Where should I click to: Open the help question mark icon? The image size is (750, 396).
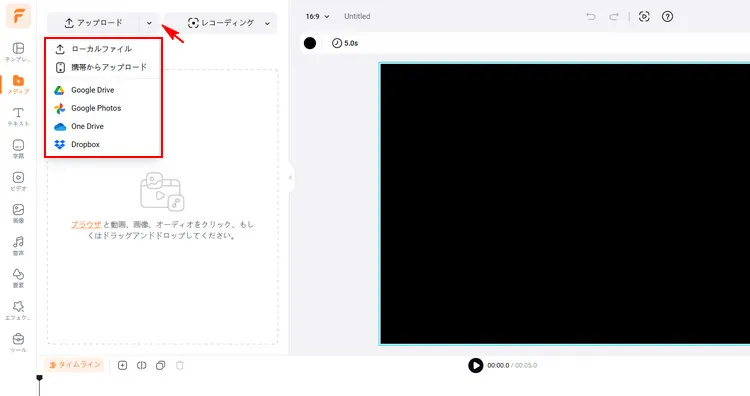click(x=667, y=17)
